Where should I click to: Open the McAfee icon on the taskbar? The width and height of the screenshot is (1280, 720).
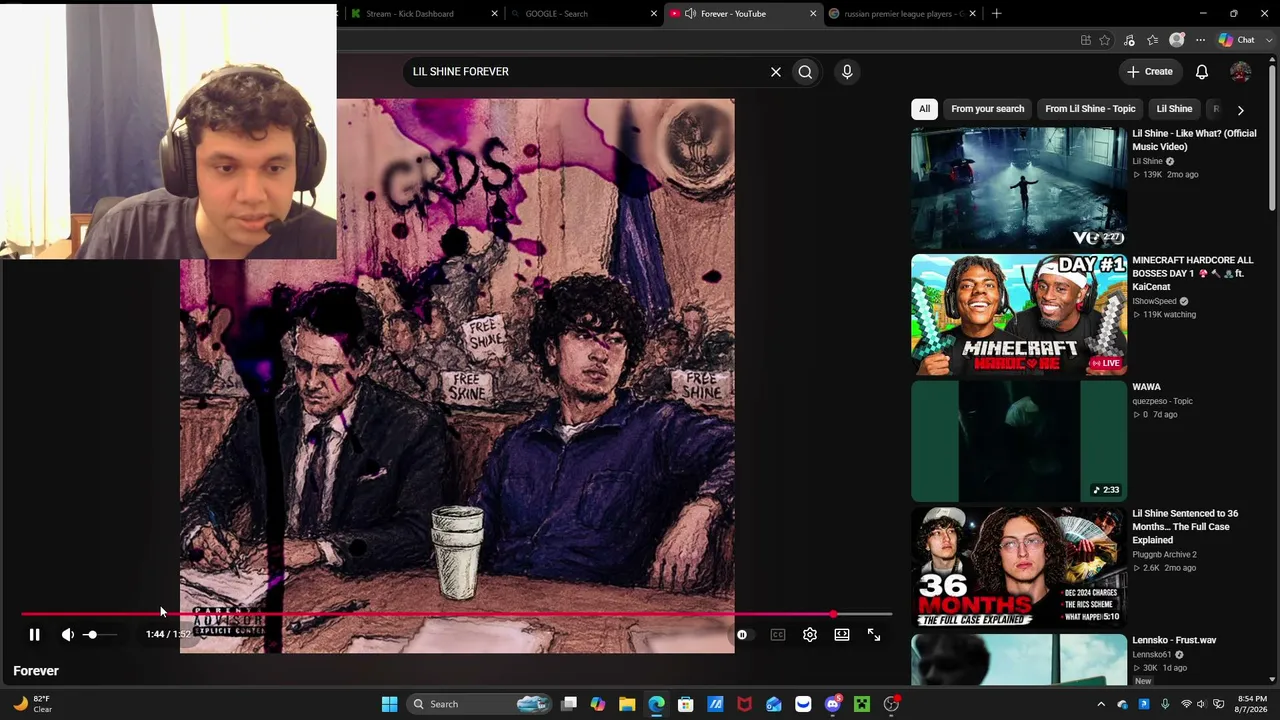pos(744,704)
